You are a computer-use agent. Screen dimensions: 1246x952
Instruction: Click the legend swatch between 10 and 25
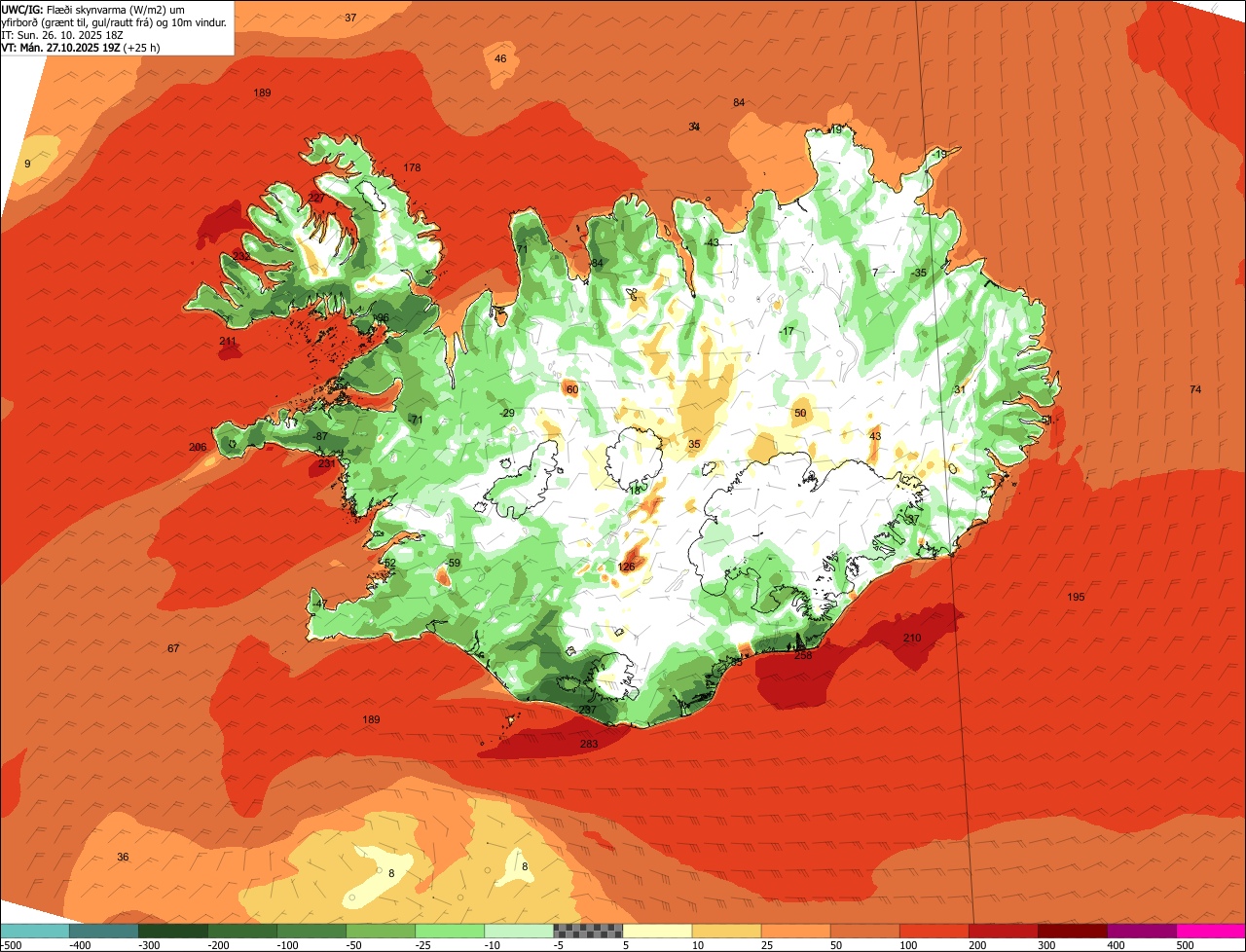(726, 930)
